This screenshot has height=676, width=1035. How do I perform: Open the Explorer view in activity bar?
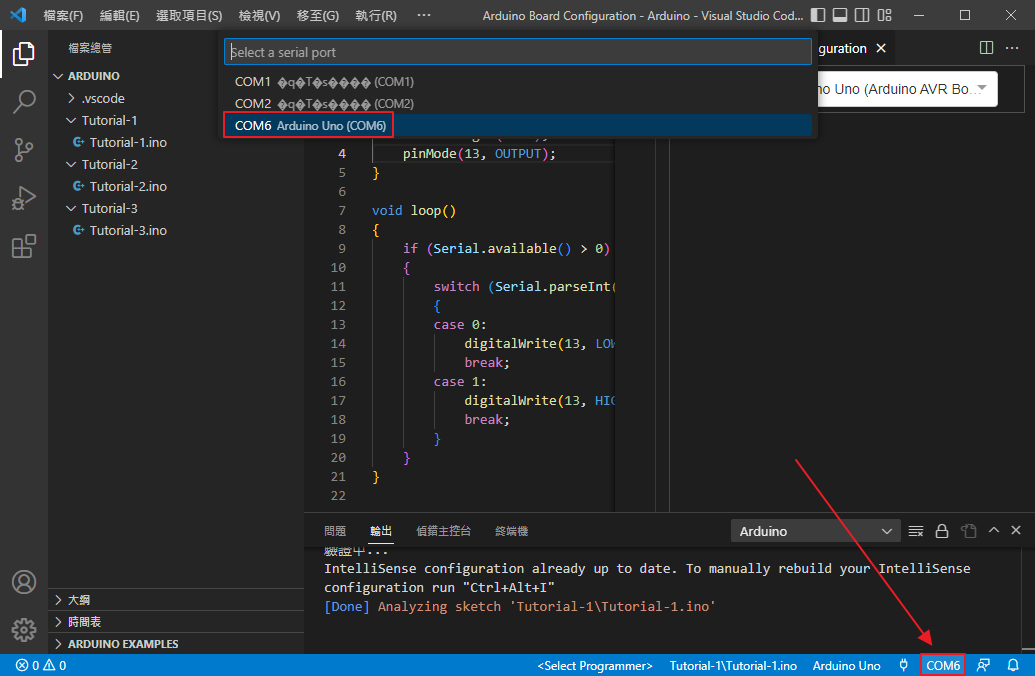pyautogui.click(x=24, y=54)
